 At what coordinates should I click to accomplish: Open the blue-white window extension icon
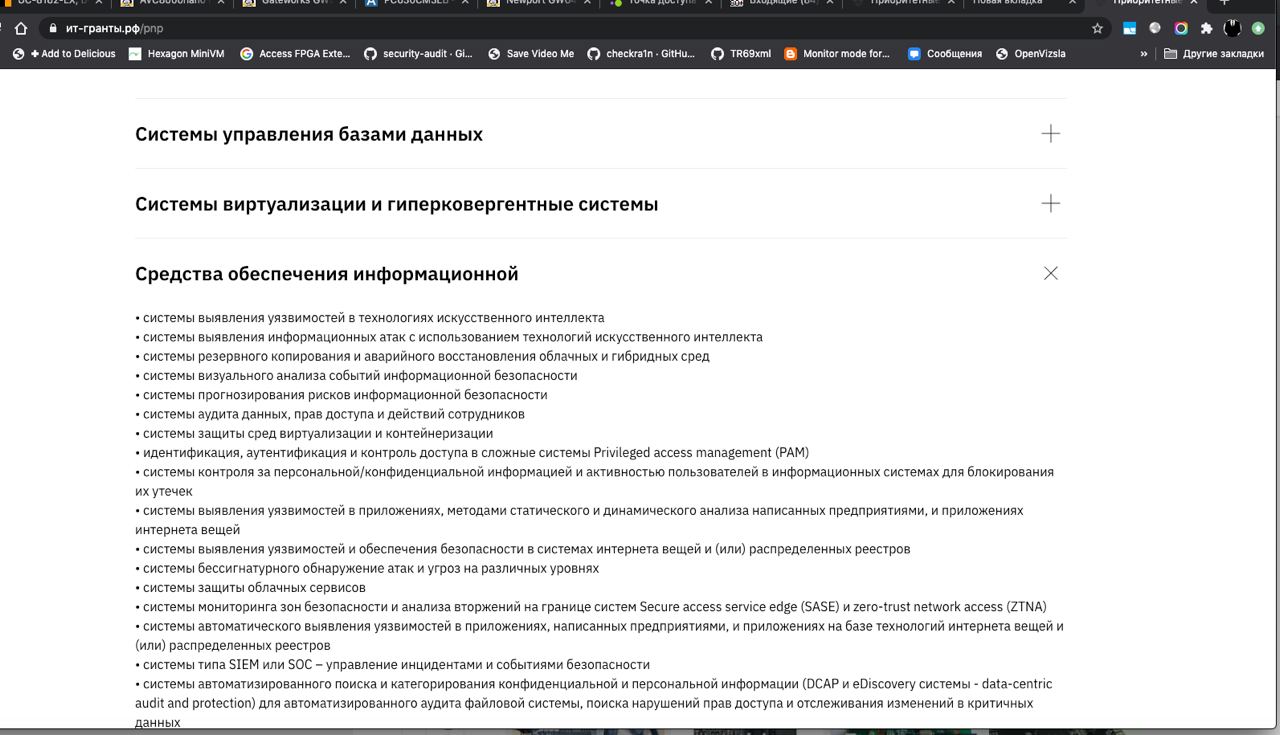(1129, 29)
